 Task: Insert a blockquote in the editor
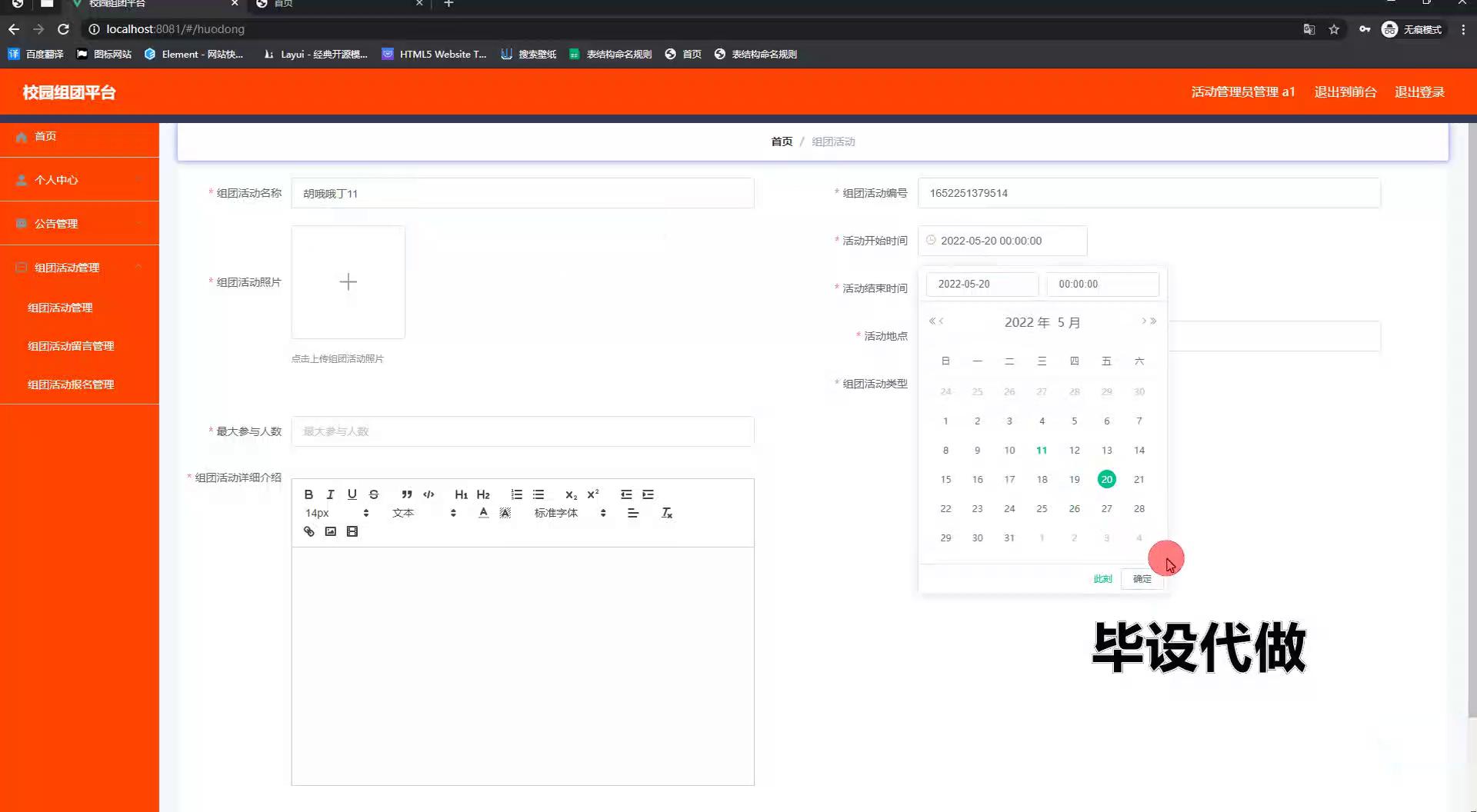407,494
